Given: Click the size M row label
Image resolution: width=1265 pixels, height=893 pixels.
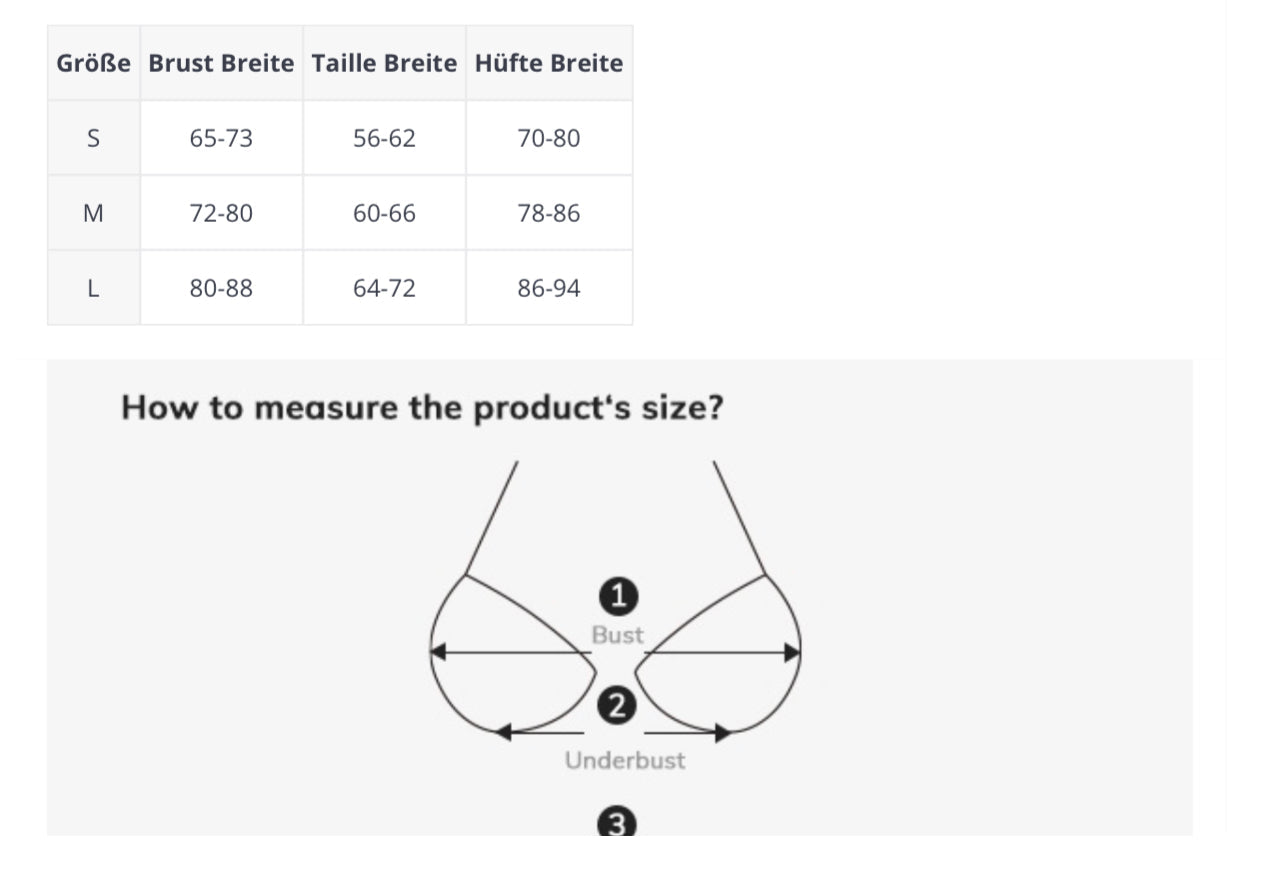Looking at the screenshot, I should (93, 213).
